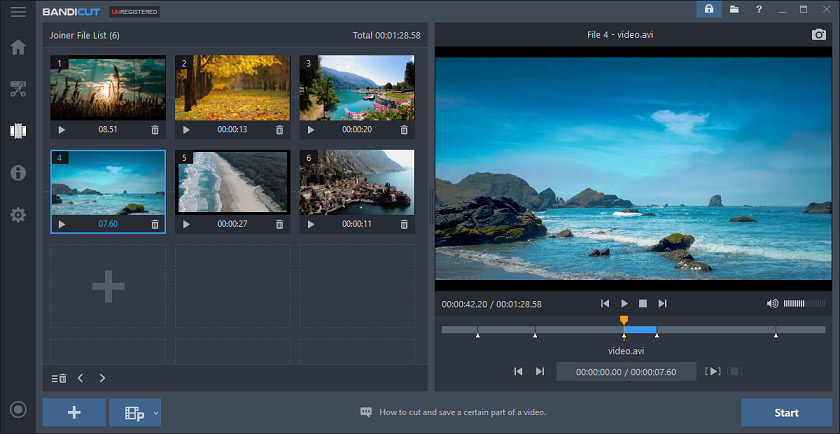Clear all files from joiner list

pos(59,378)
